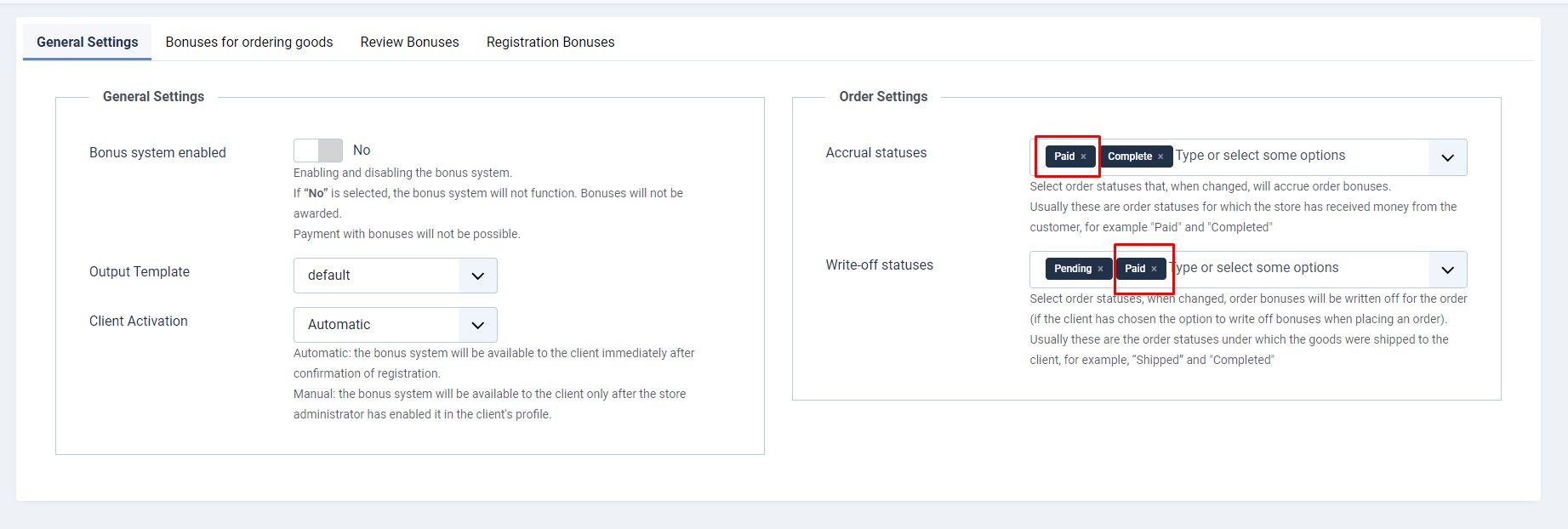The image size is (1568, 529).
Task: Click the Bonus system enabled label
Action: point(157,152)
